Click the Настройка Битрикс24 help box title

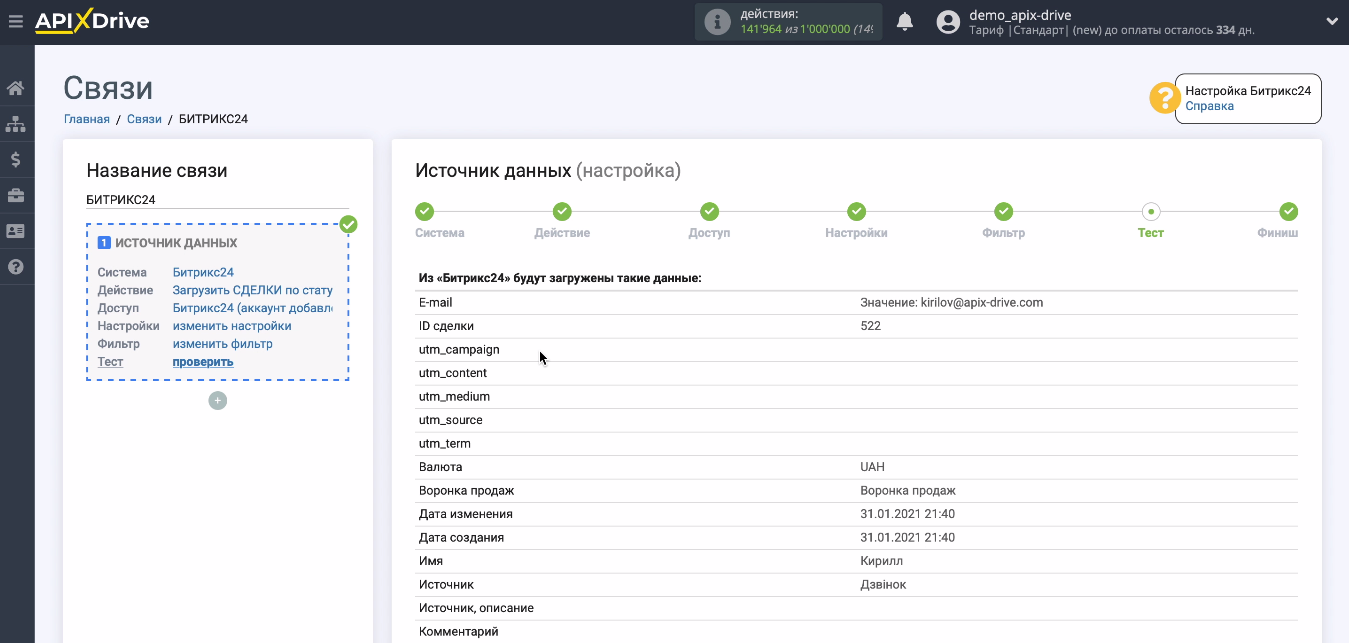coord(1248,91)
